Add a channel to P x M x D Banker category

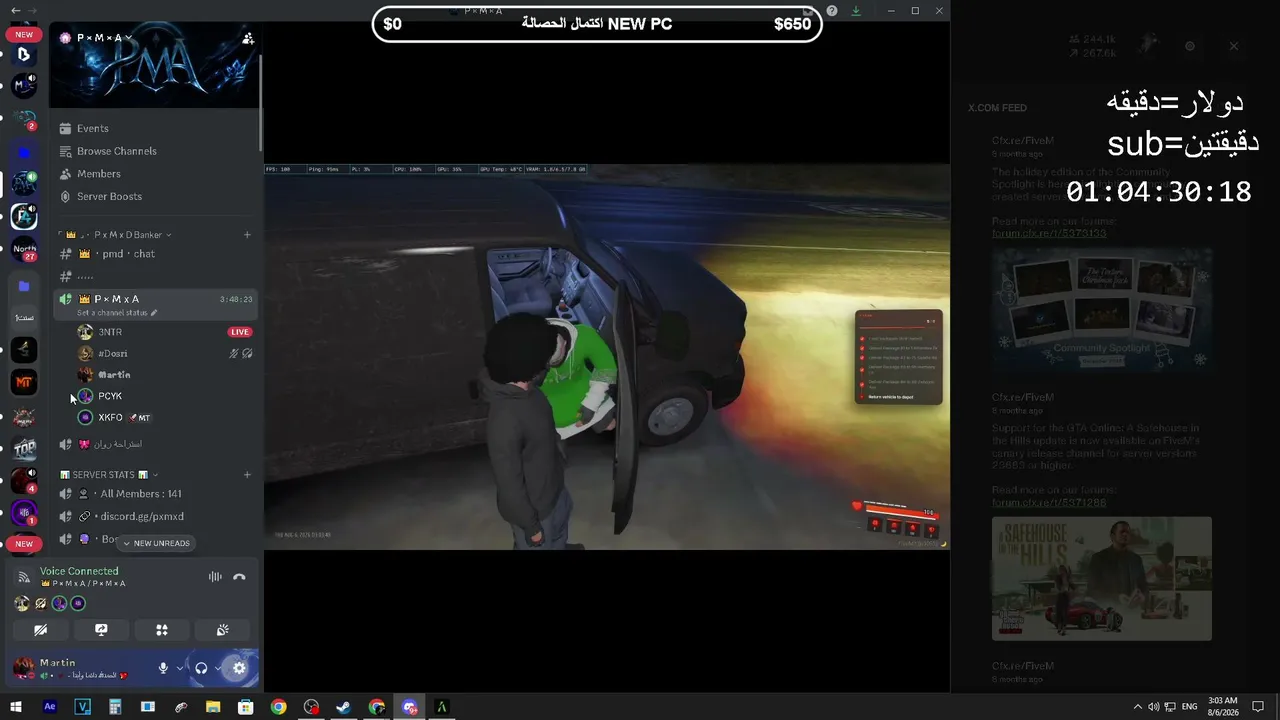tap(247, 235)
